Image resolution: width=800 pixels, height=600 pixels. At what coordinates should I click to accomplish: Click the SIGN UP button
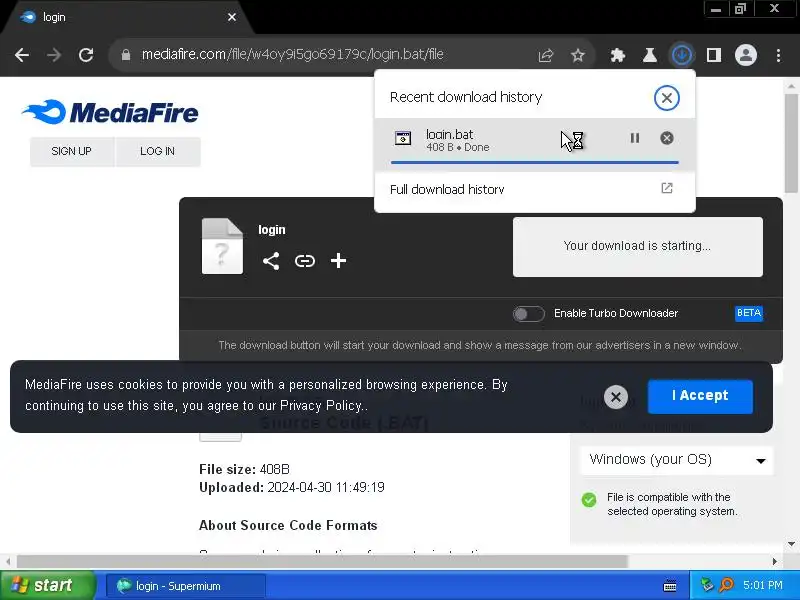coord(71,152)
